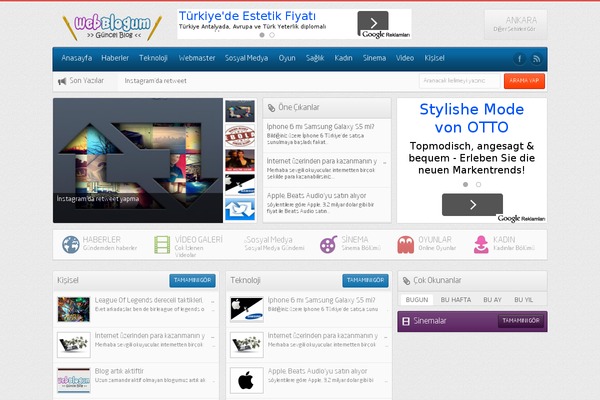Open the Facebook icon in navigation bar
The height and width of the screenshot is (400, 600).
tap(519, 59)
